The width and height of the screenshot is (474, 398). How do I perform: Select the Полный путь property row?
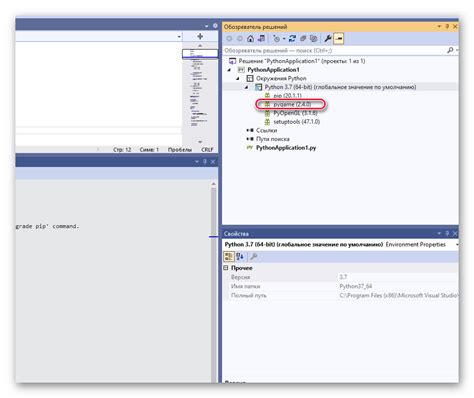[341, 295]
